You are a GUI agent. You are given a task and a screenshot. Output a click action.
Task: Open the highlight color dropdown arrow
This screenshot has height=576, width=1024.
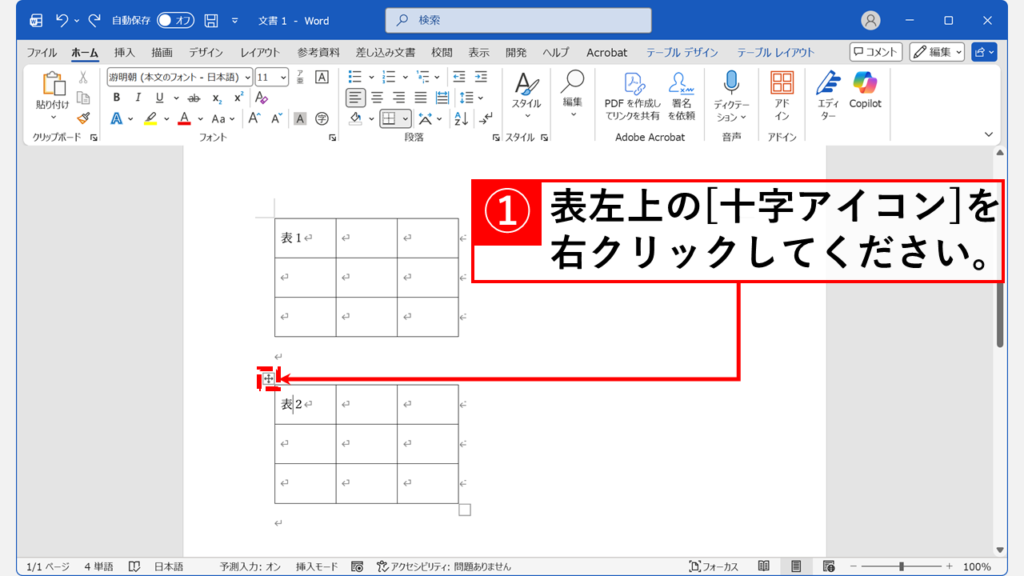(x=164, y=119)
